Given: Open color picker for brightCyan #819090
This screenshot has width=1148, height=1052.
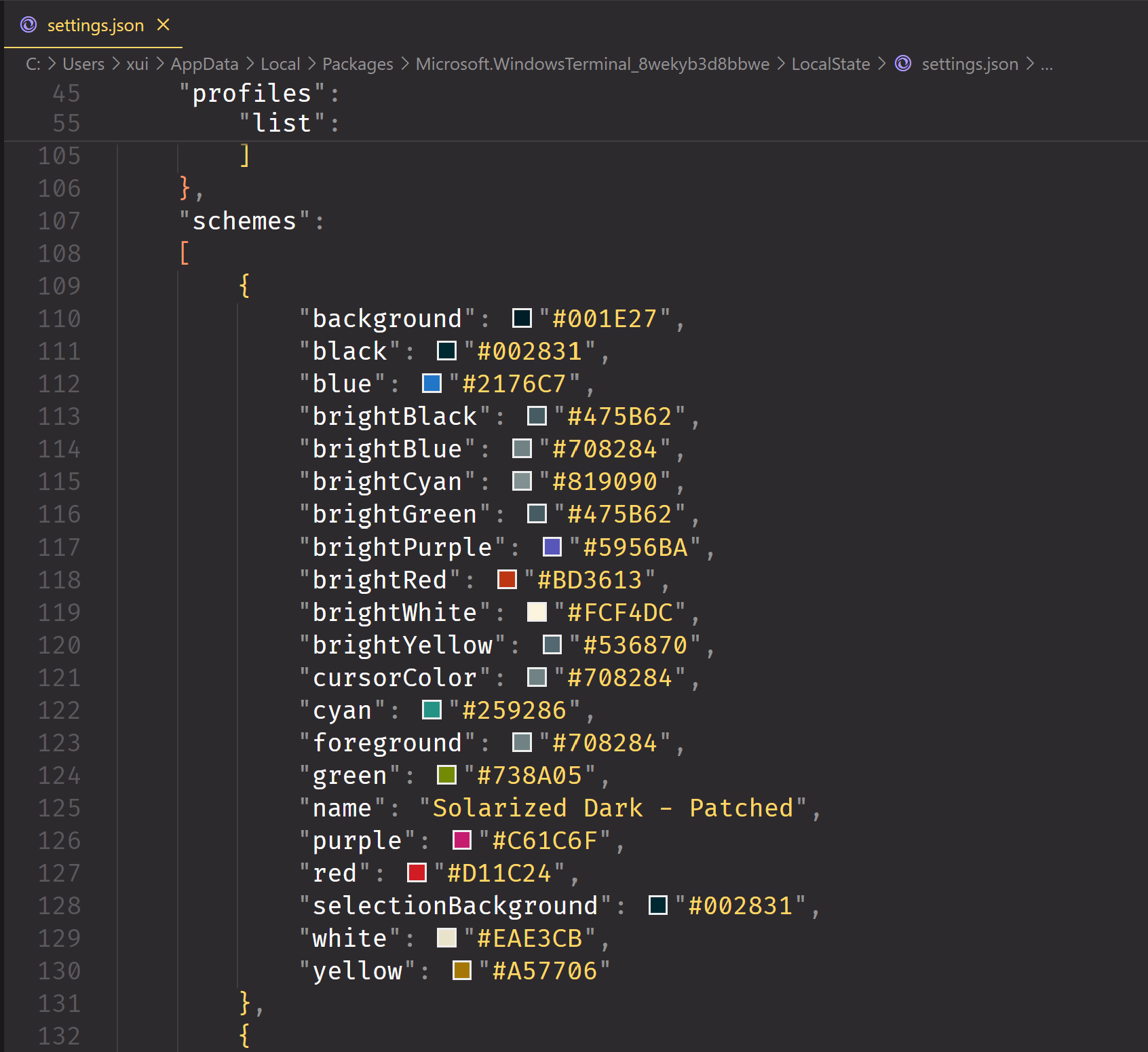Looking at the screenshot, I should 522,481.
